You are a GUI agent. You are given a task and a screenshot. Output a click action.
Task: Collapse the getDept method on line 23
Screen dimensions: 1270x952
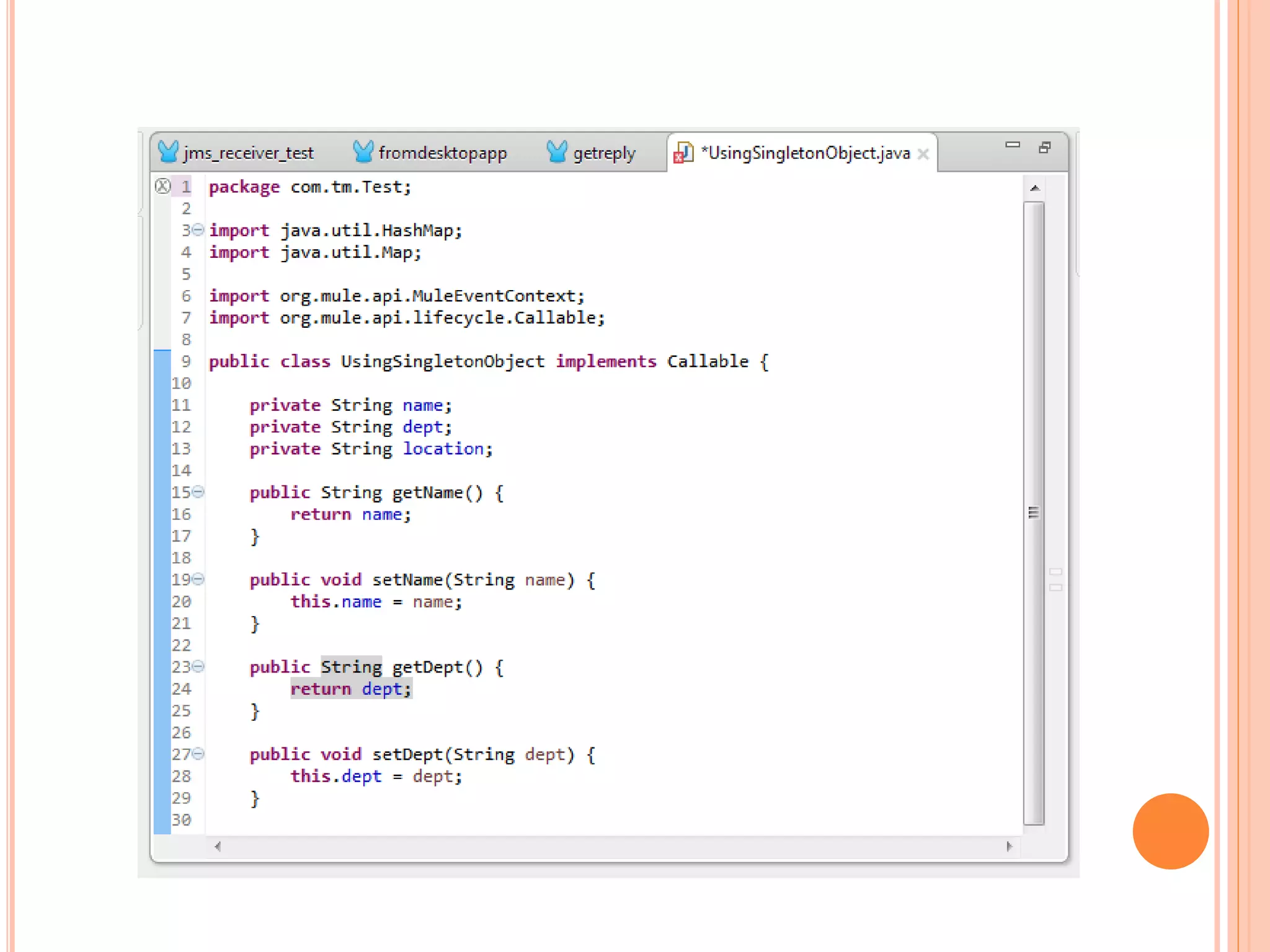click(198, 667)
